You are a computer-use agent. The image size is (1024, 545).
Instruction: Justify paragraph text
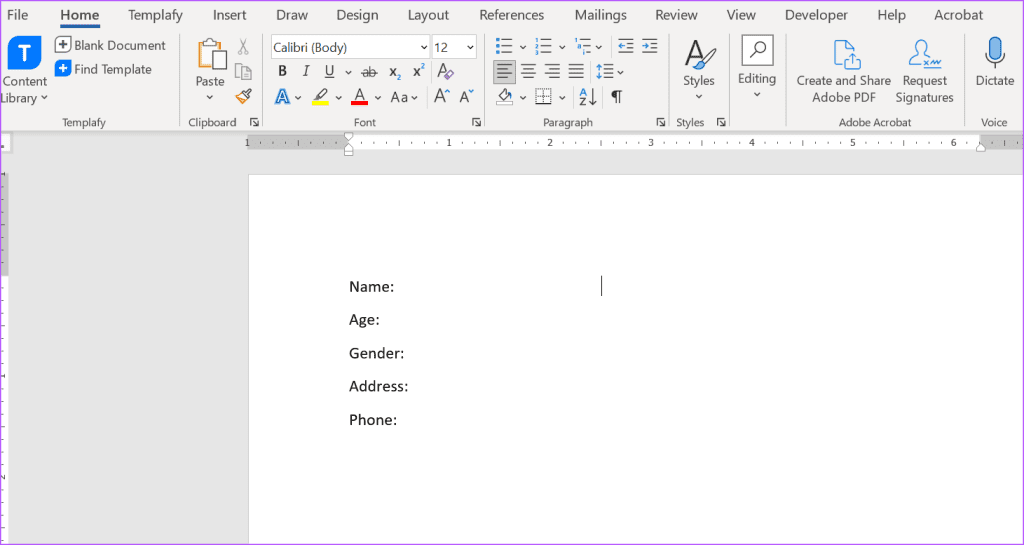pos(576,72)
